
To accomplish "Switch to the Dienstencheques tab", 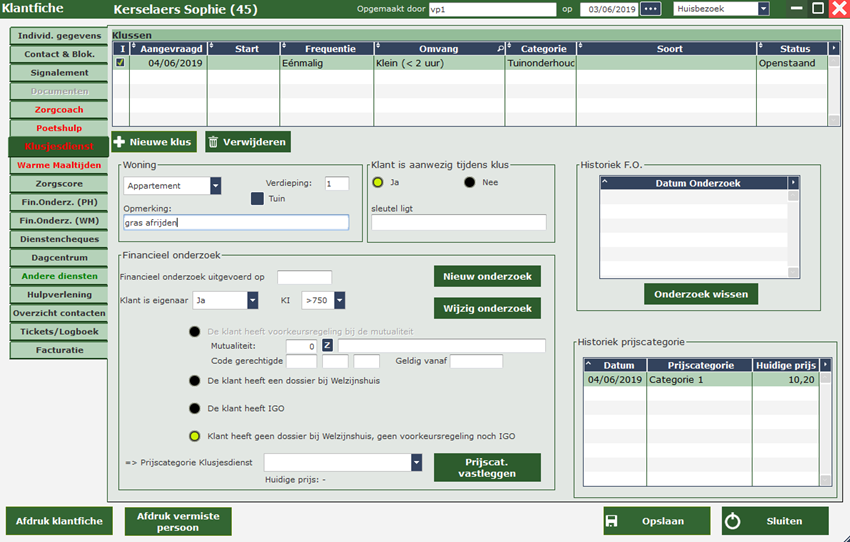I will tap(59, 239).
